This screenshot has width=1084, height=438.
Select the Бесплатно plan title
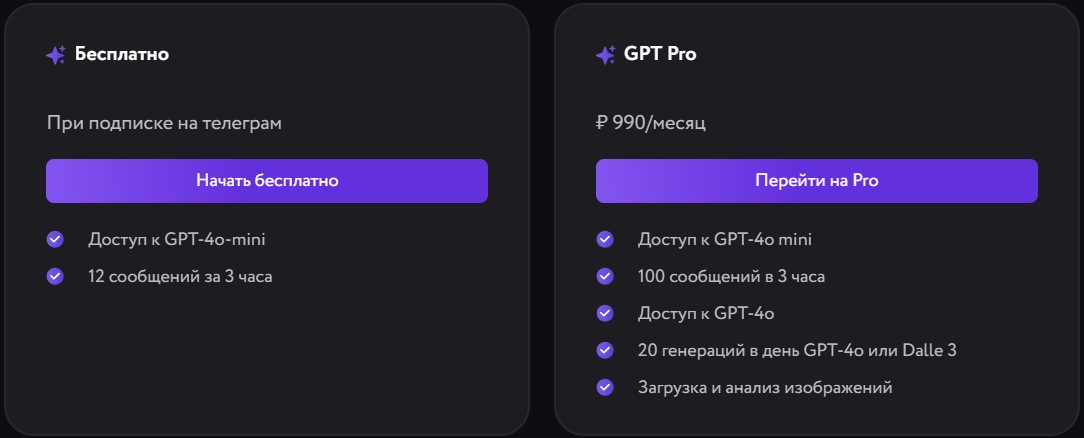pos(122,54)
